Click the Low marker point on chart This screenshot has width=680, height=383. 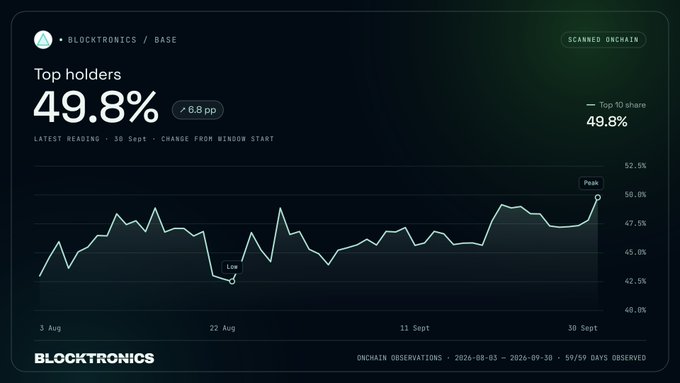point(232,281)
